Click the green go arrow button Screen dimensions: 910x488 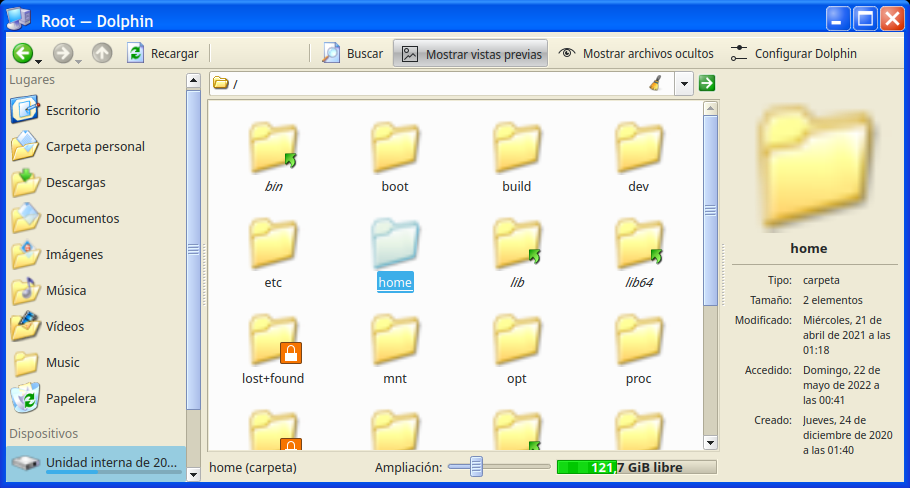706,83
